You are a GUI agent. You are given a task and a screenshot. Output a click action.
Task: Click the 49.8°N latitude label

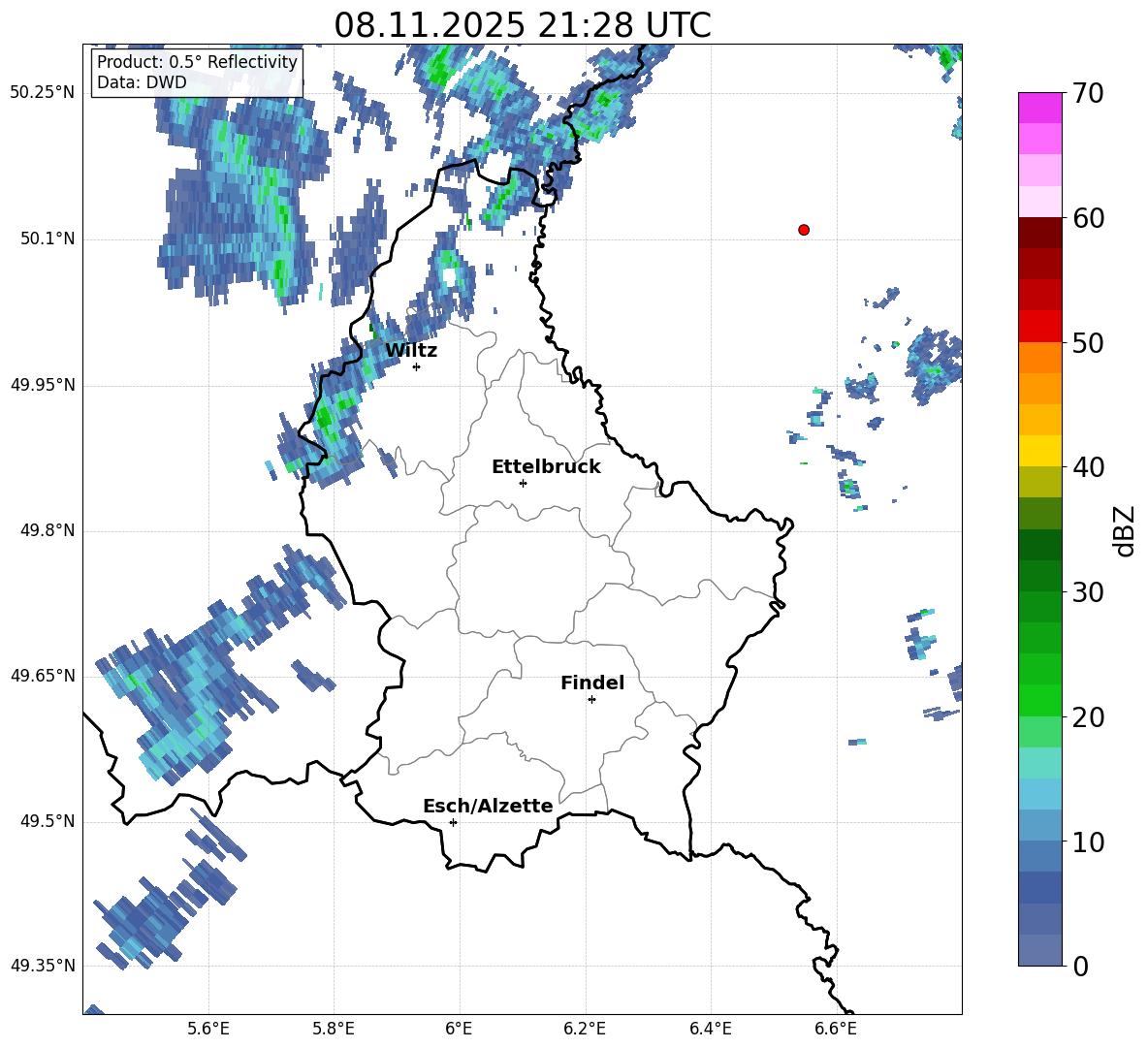pyautogui.click(x=48, y=530)
